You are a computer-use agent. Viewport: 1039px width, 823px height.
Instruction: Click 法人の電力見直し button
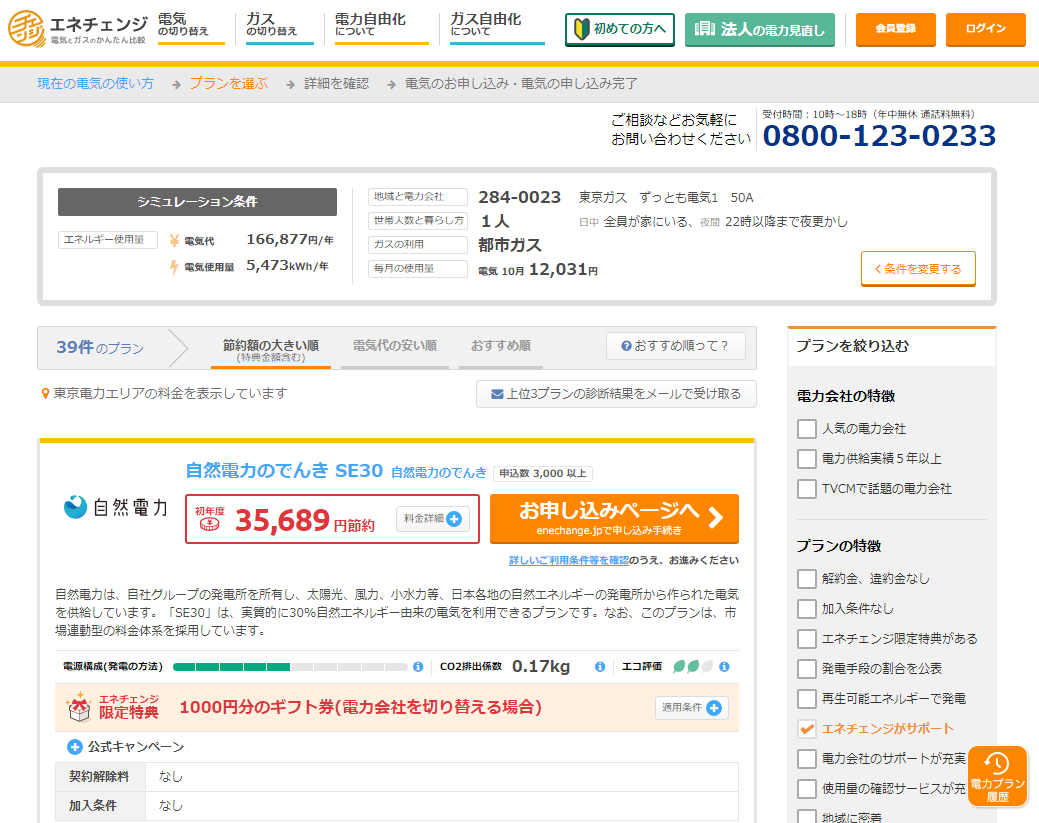pos(759,29)
